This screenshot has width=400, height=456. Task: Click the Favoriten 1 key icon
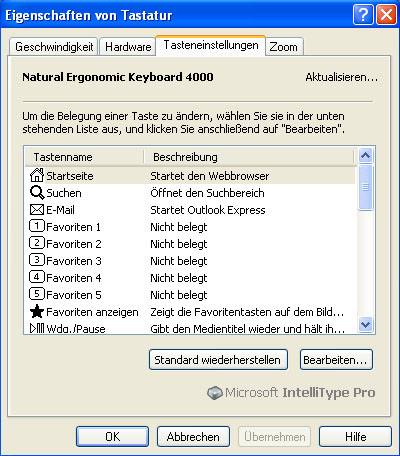coord(37,226)
